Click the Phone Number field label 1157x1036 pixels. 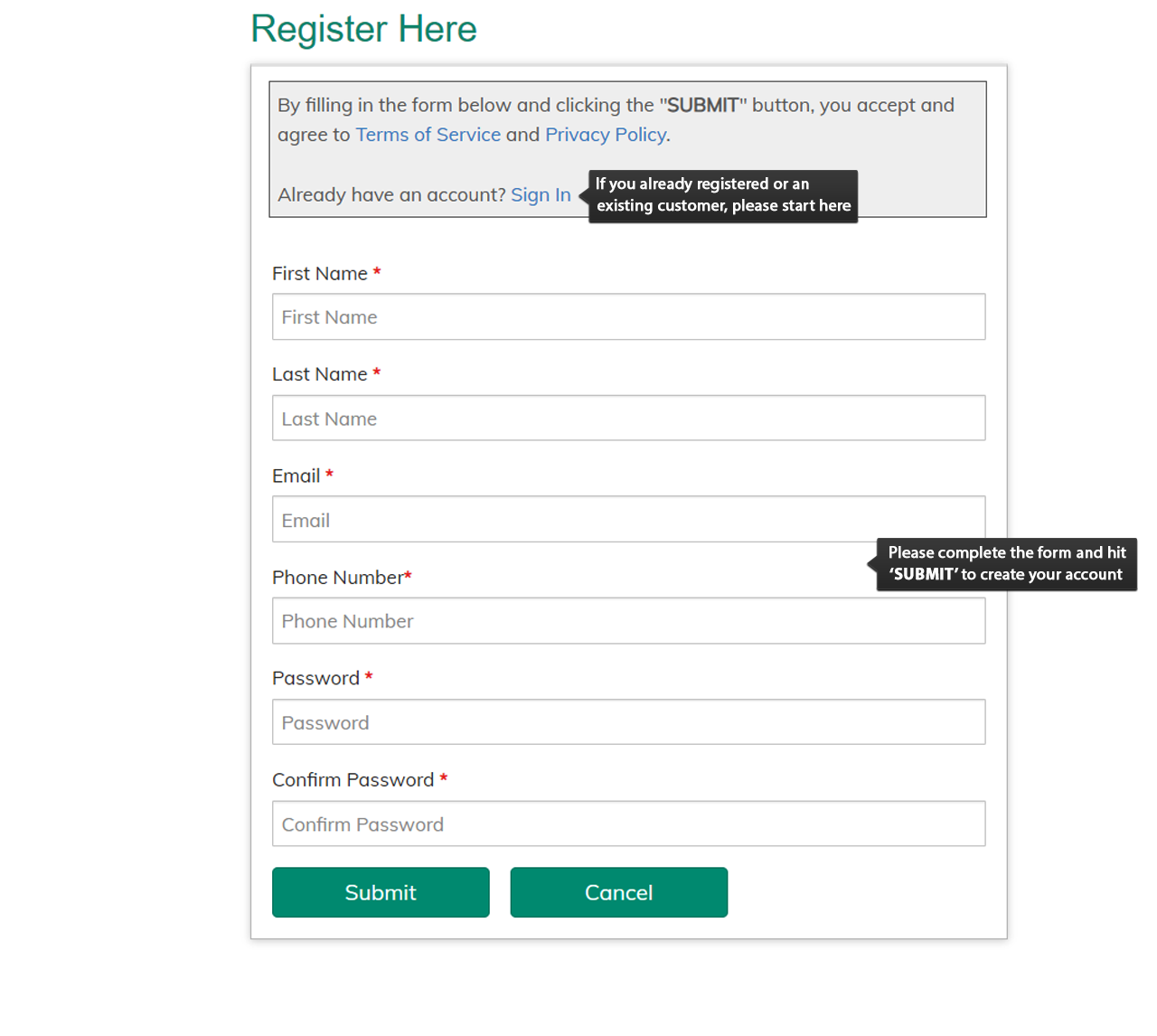point(338,578)
